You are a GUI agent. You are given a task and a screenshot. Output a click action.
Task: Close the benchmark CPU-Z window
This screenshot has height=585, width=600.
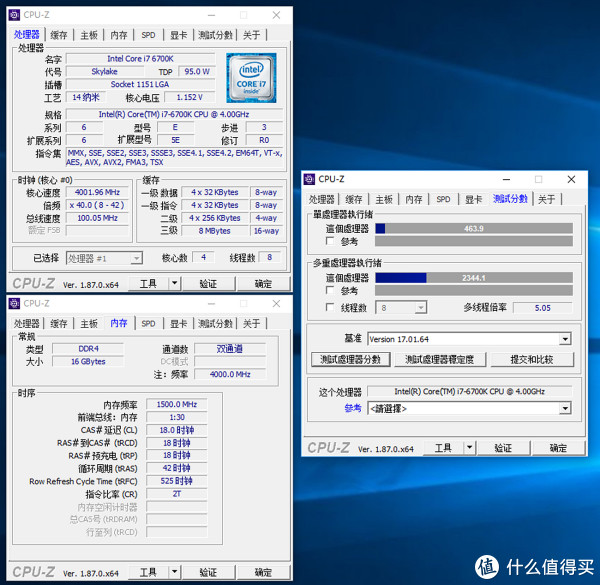(x=571, y=179)
